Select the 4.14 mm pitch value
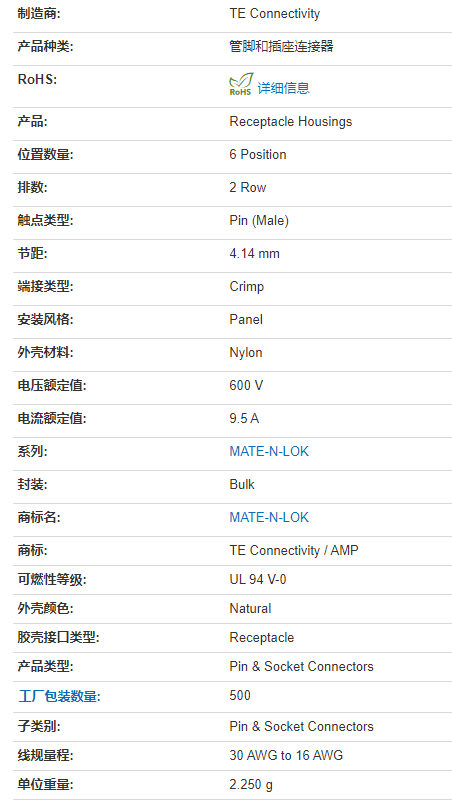 [254, 254]
